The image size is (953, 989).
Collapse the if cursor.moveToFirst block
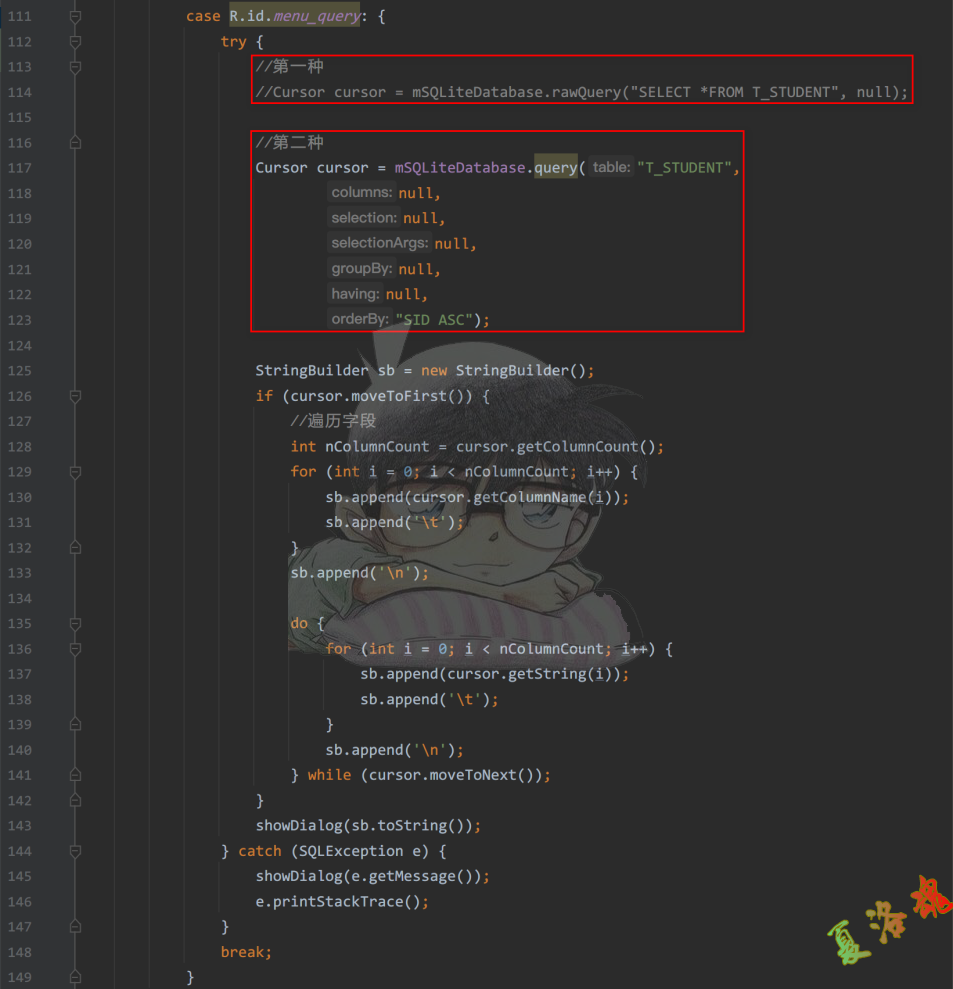(75, 397)
